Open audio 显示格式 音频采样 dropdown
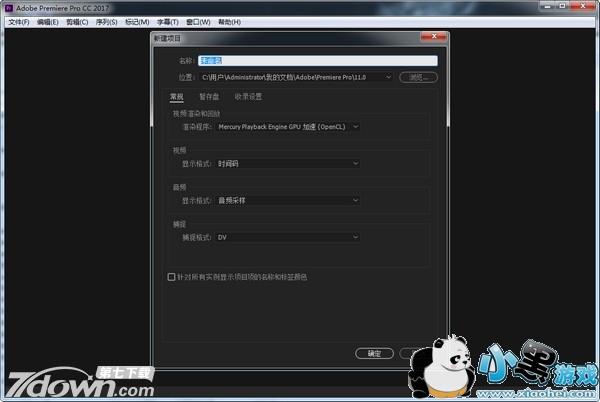600x402 pixels. pos(288,200)
